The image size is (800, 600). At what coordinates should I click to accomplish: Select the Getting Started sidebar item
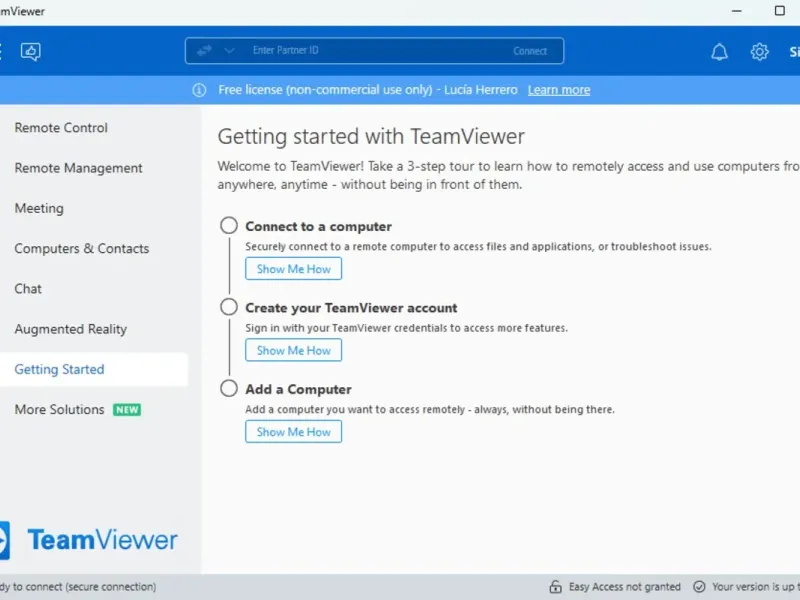(94, 369)
